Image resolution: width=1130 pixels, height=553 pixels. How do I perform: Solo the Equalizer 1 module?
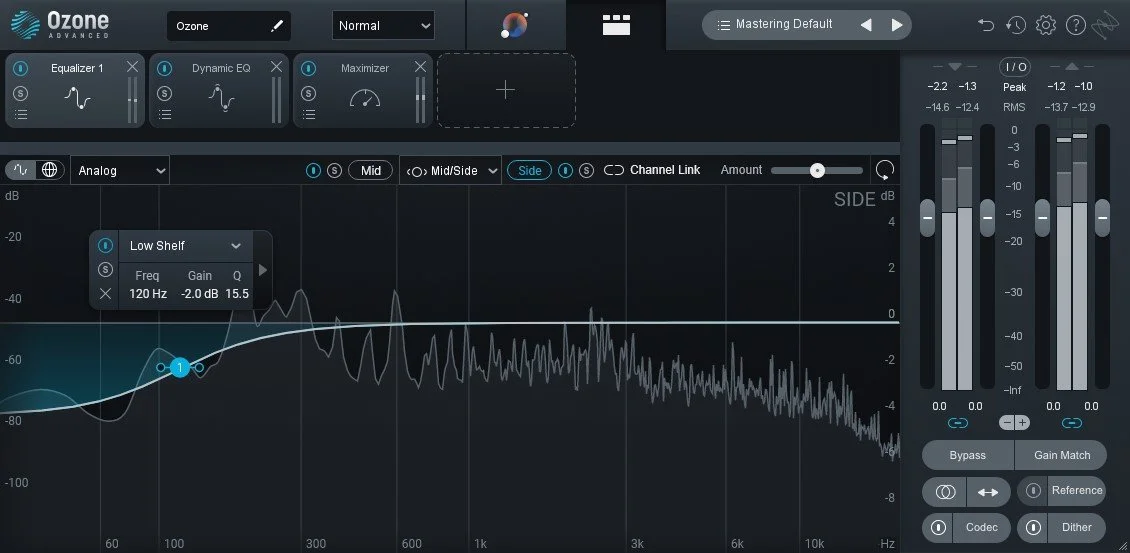(x=21, y=93)
